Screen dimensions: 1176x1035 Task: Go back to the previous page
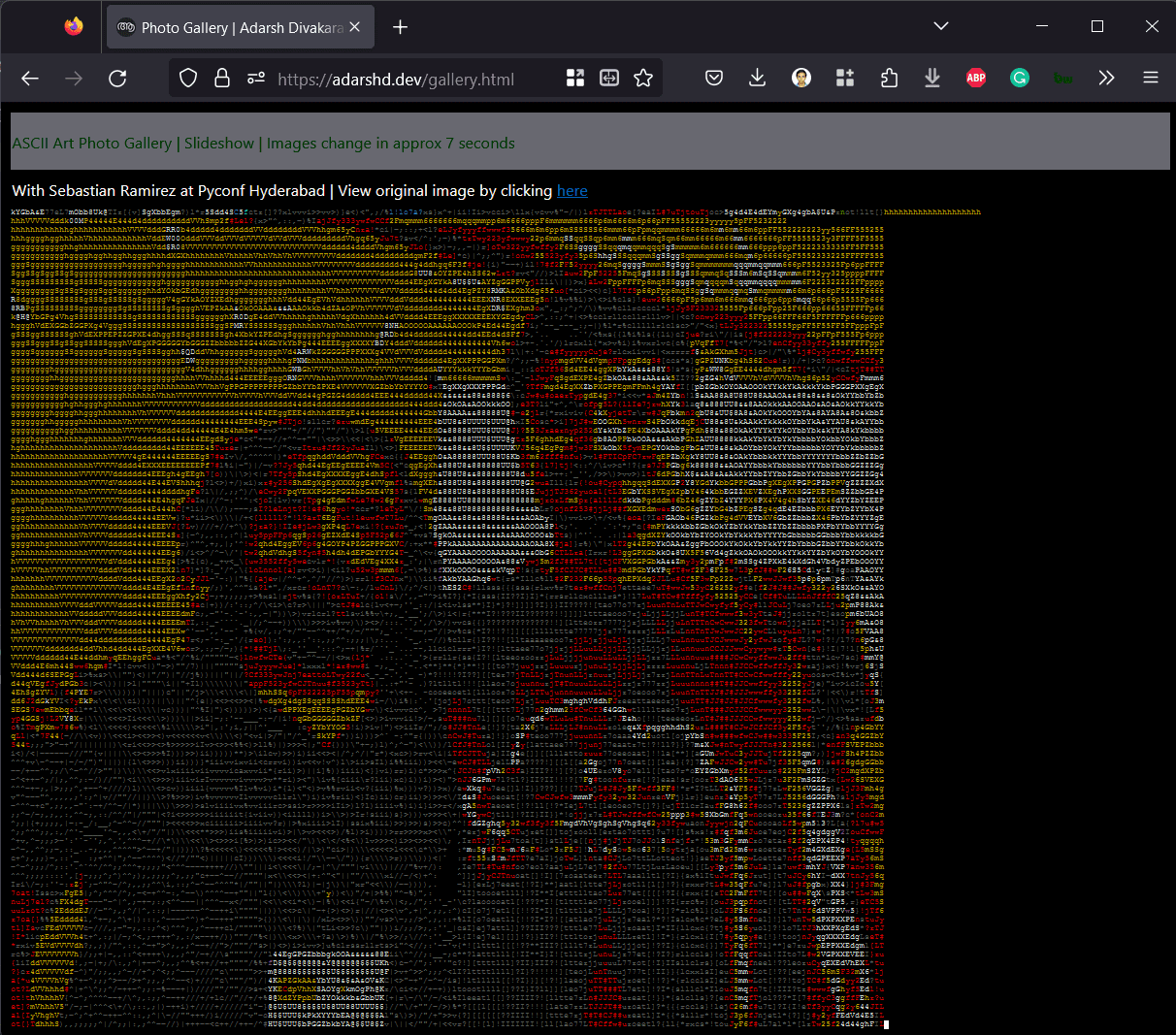[30, 79]
